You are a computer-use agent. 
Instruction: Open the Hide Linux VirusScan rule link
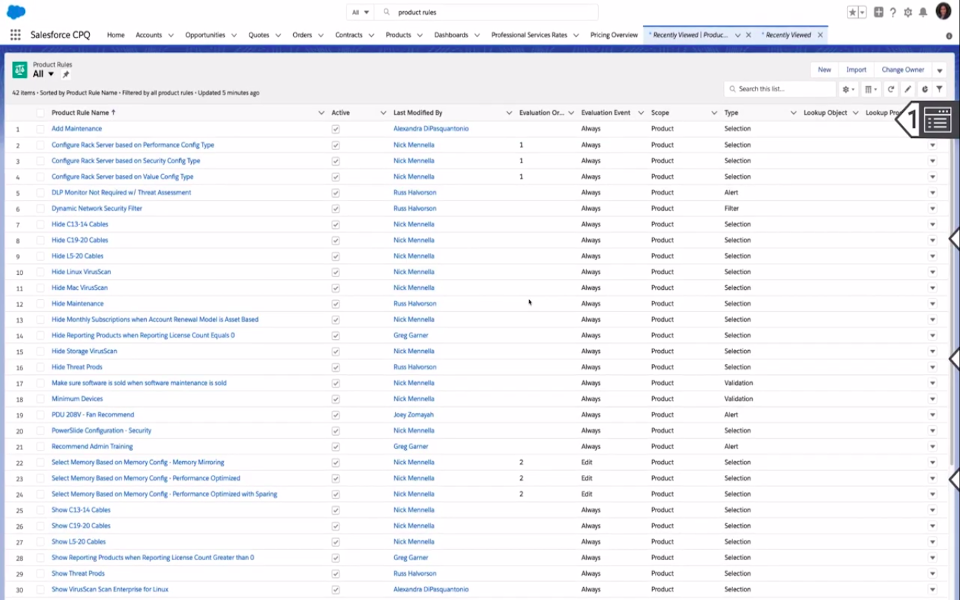coord(81,272)
